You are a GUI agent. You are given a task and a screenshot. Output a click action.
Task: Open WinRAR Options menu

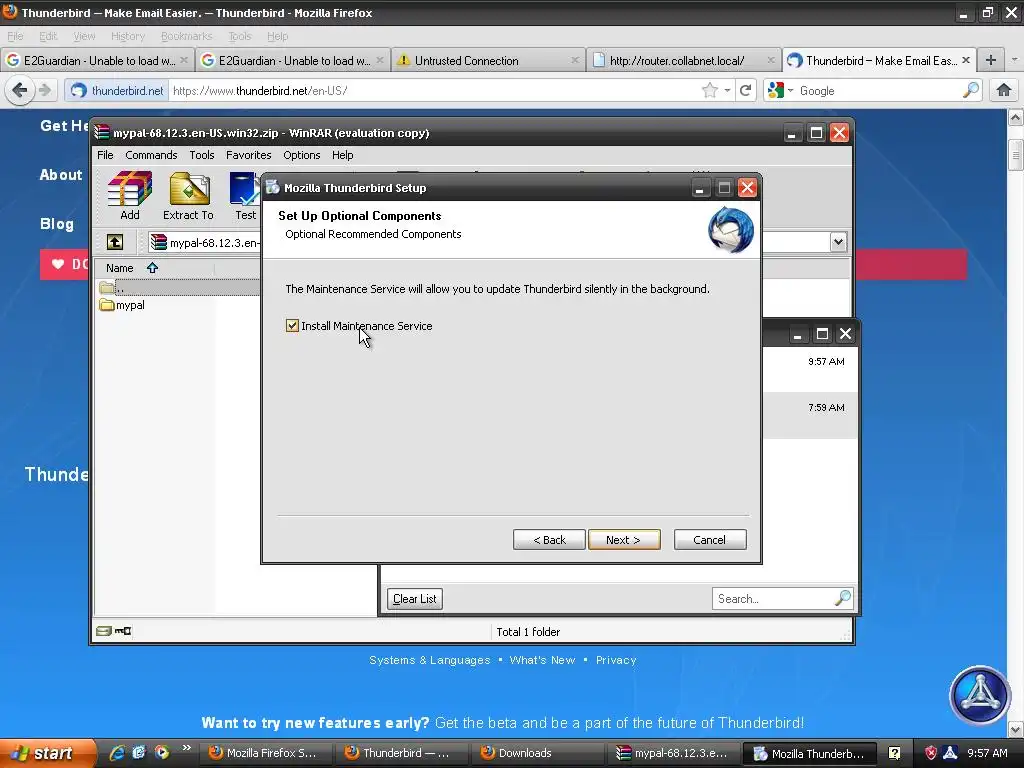click(x=302, y=155)
